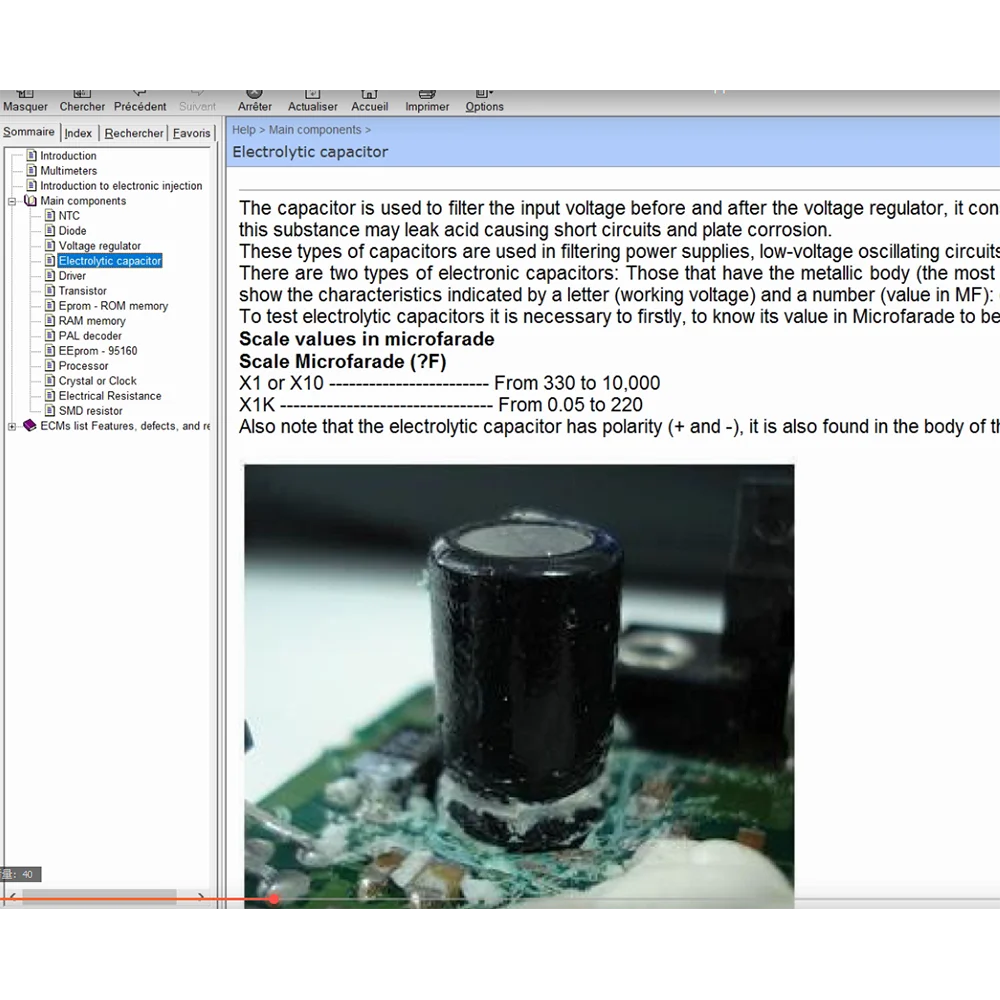Open the RAM memory topic
This screenshot has width=1000, height=1000.
click(x=92, y=321)
